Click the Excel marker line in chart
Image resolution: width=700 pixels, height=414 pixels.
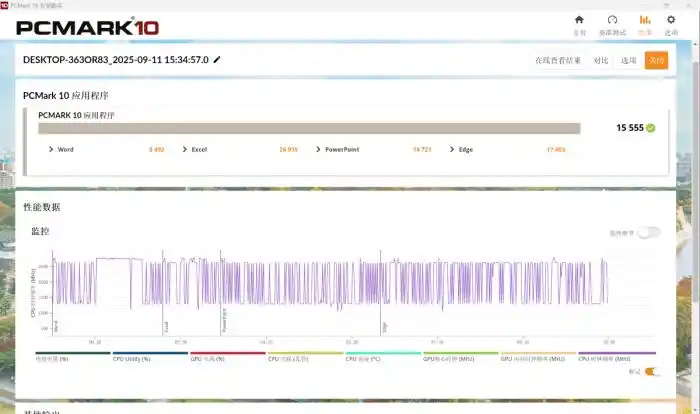163,293
